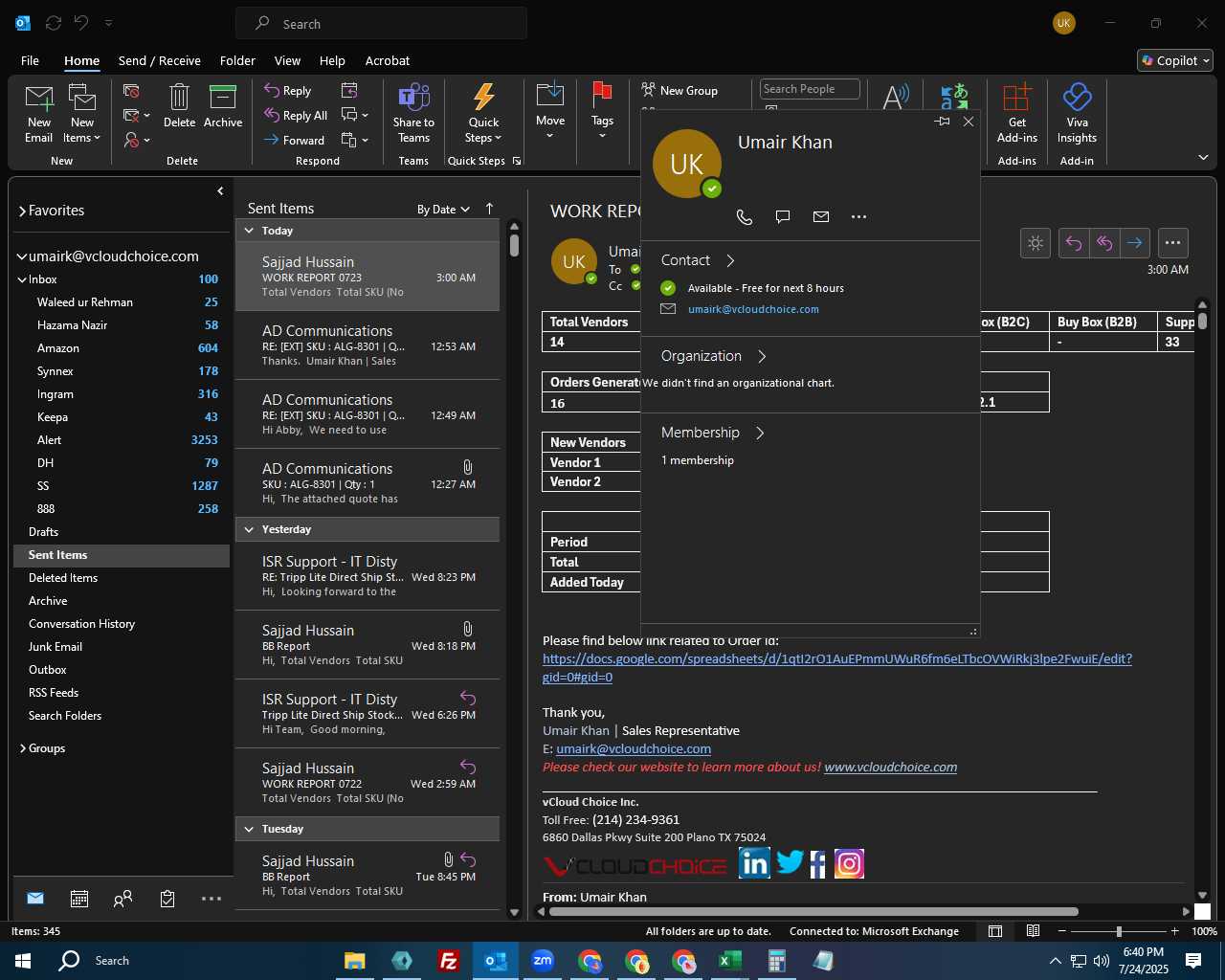The image size is (1225, 980).
Task: Switch to Send / Receive tab
Action: pyautogui.click(x=160, y=60)
